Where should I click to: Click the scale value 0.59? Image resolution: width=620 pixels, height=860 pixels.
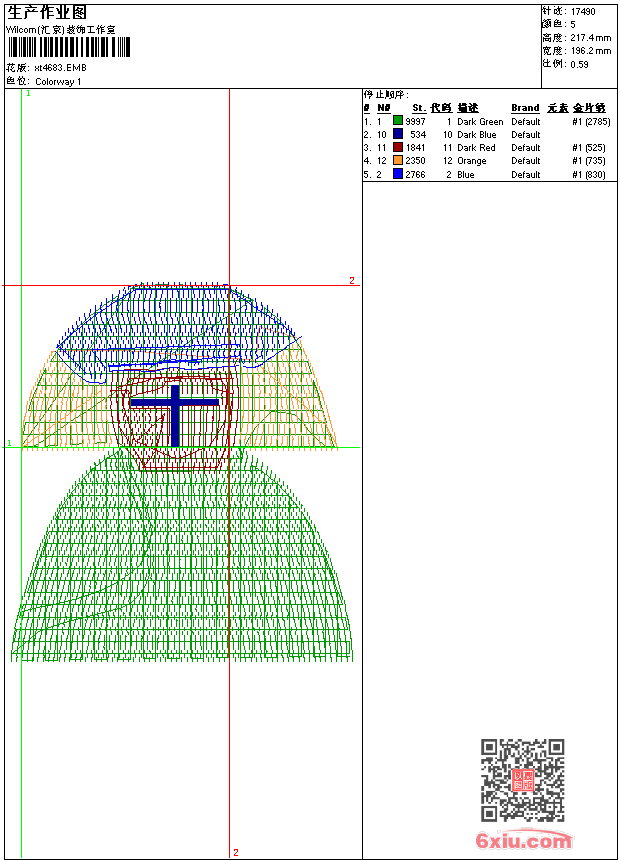point(579,64)
